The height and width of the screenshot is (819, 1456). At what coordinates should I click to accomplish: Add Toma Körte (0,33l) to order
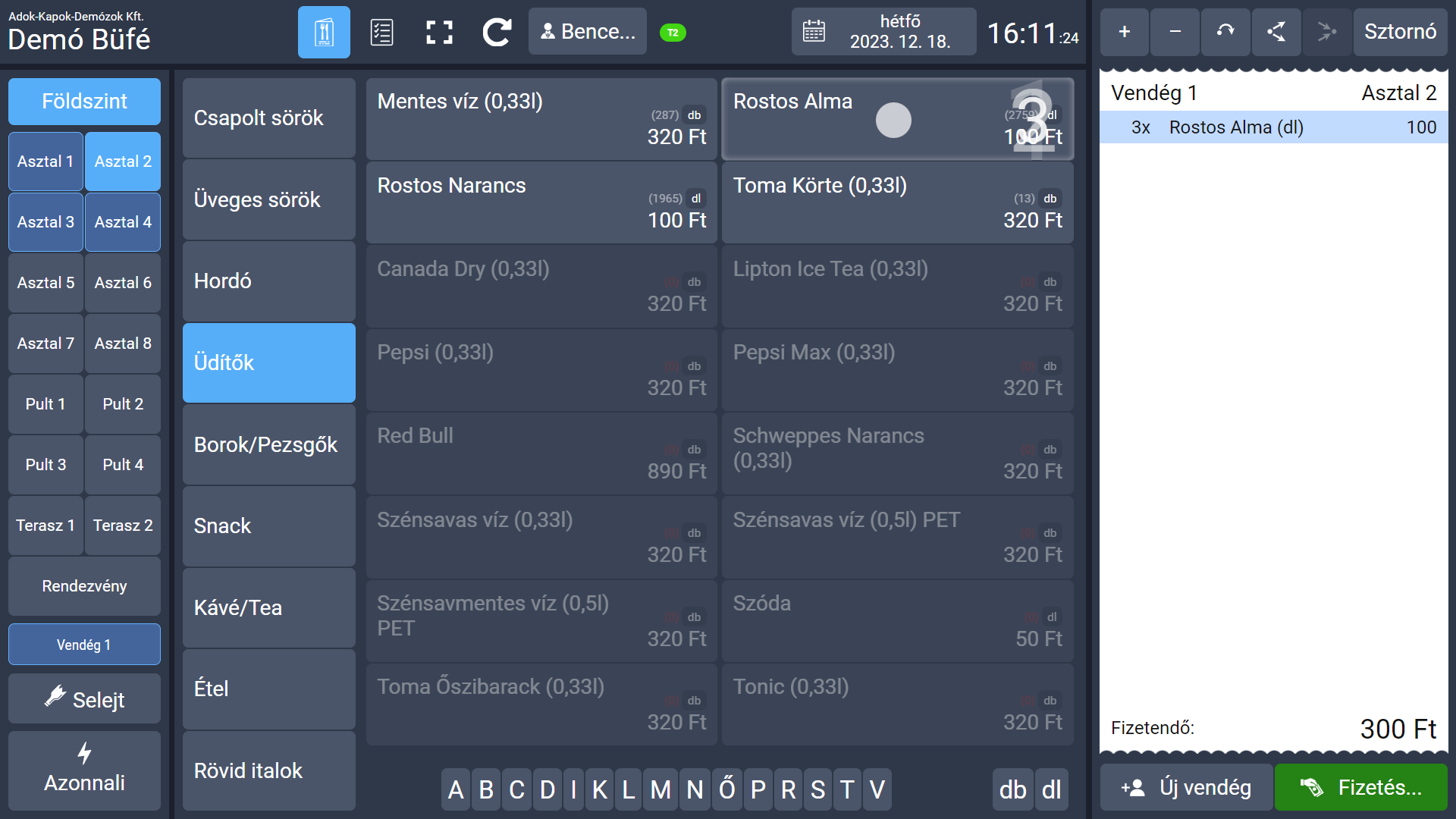(898, 202)
